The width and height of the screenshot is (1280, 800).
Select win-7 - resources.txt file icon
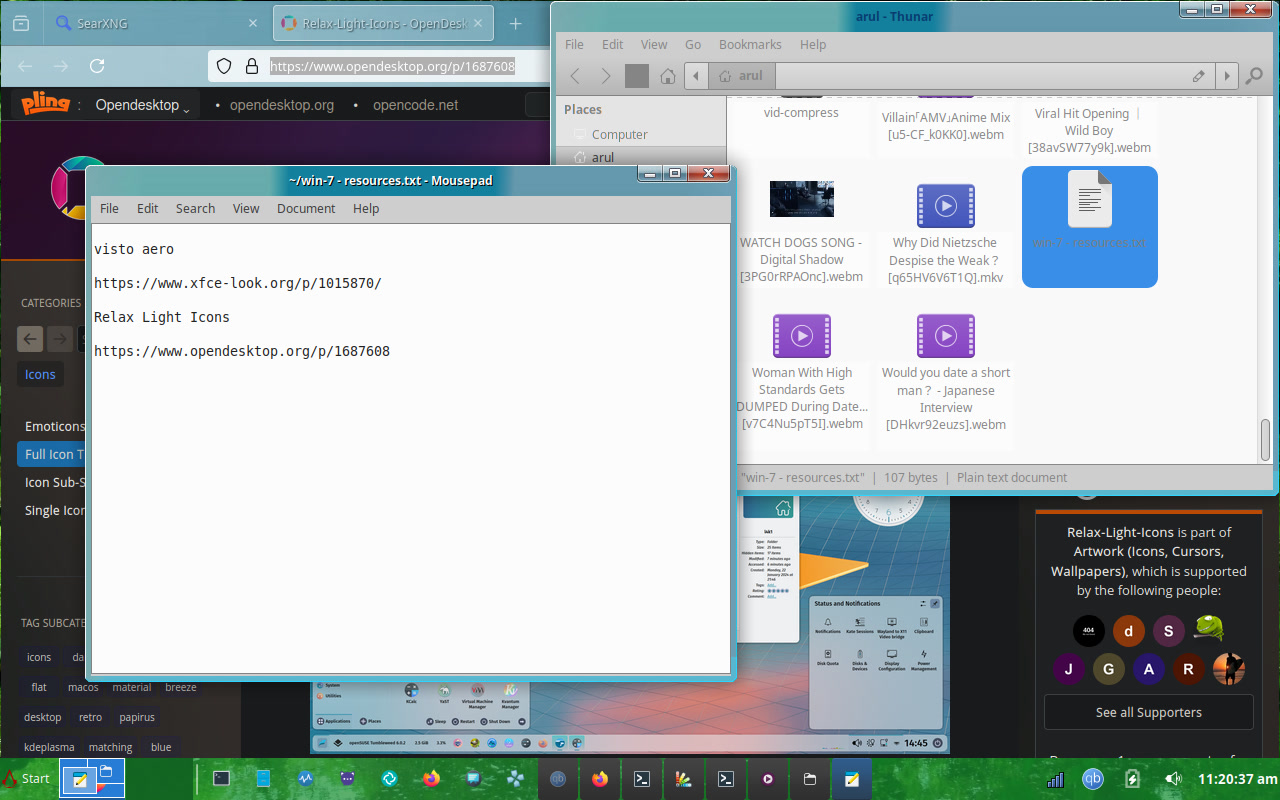tap(1089, 198)
